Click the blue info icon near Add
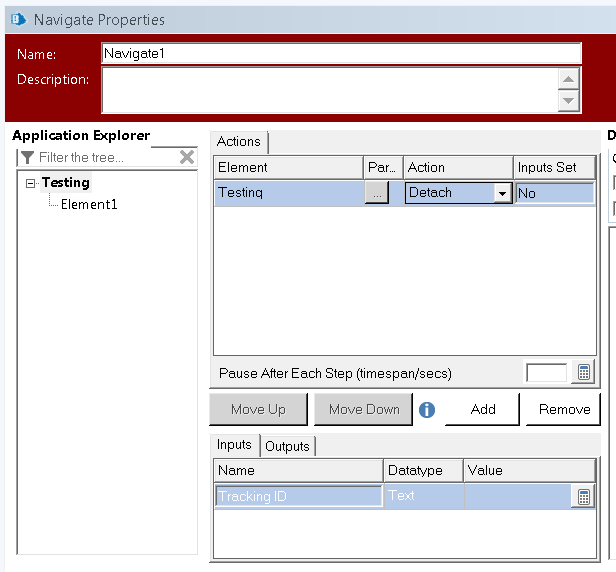616x572 pixels. pyautogui.click(x=427, y=409)
